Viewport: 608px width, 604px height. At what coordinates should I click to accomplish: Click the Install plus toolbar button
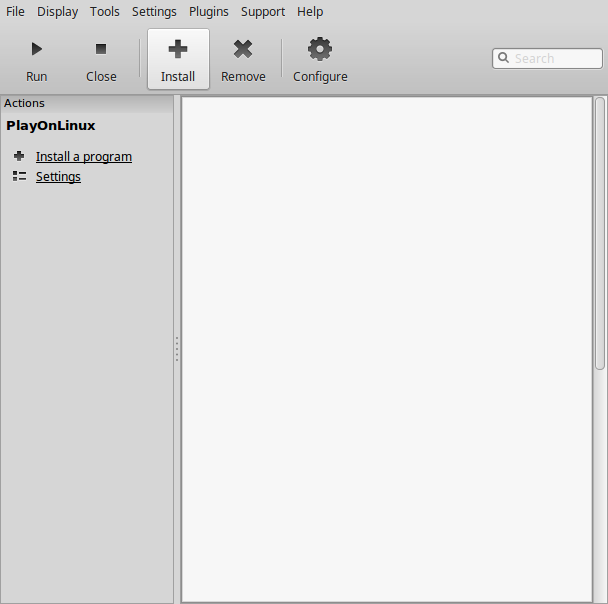tap(178, 59)
